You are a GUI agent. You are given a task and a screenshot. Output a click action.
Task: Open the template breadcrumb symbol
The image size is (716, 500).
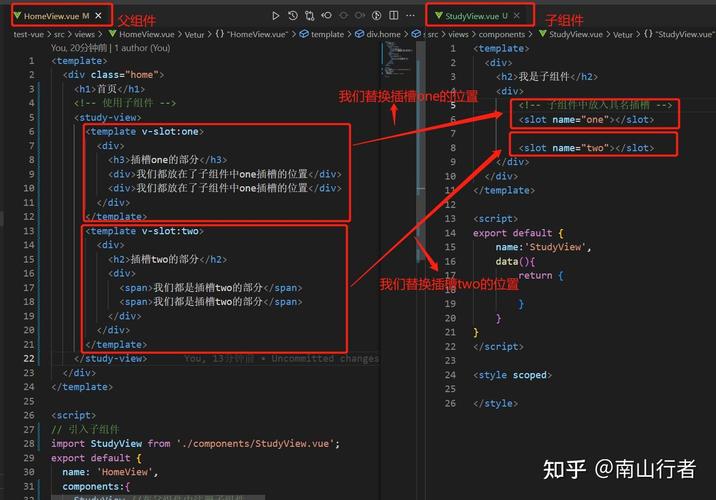(322, 34)
